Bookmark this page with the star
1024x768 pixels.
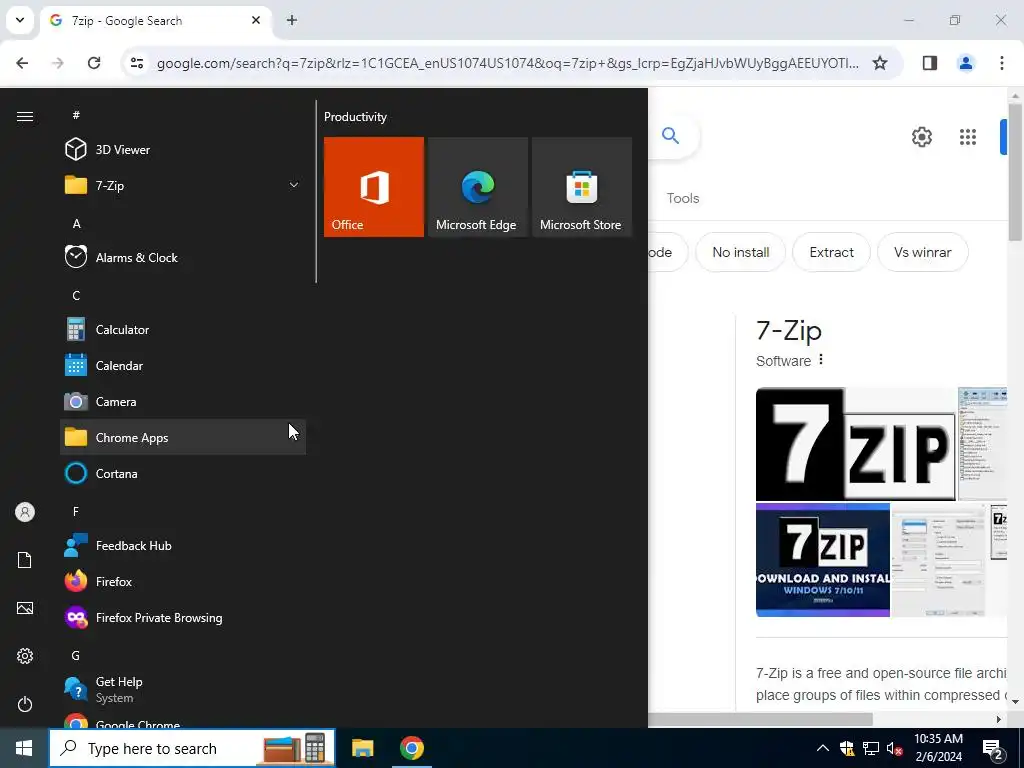(880, 63)
